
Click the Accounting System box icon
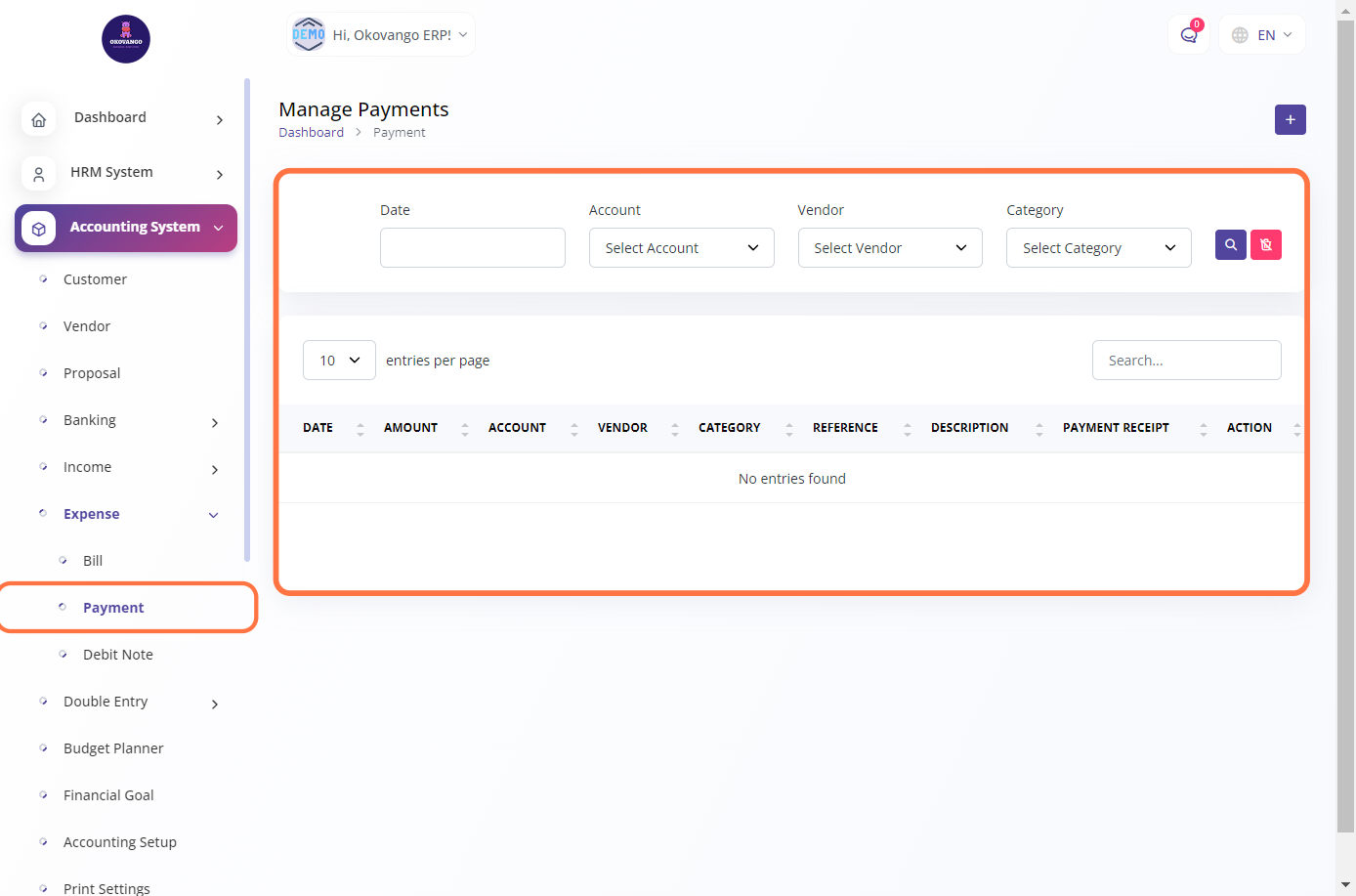click(38, 229)
